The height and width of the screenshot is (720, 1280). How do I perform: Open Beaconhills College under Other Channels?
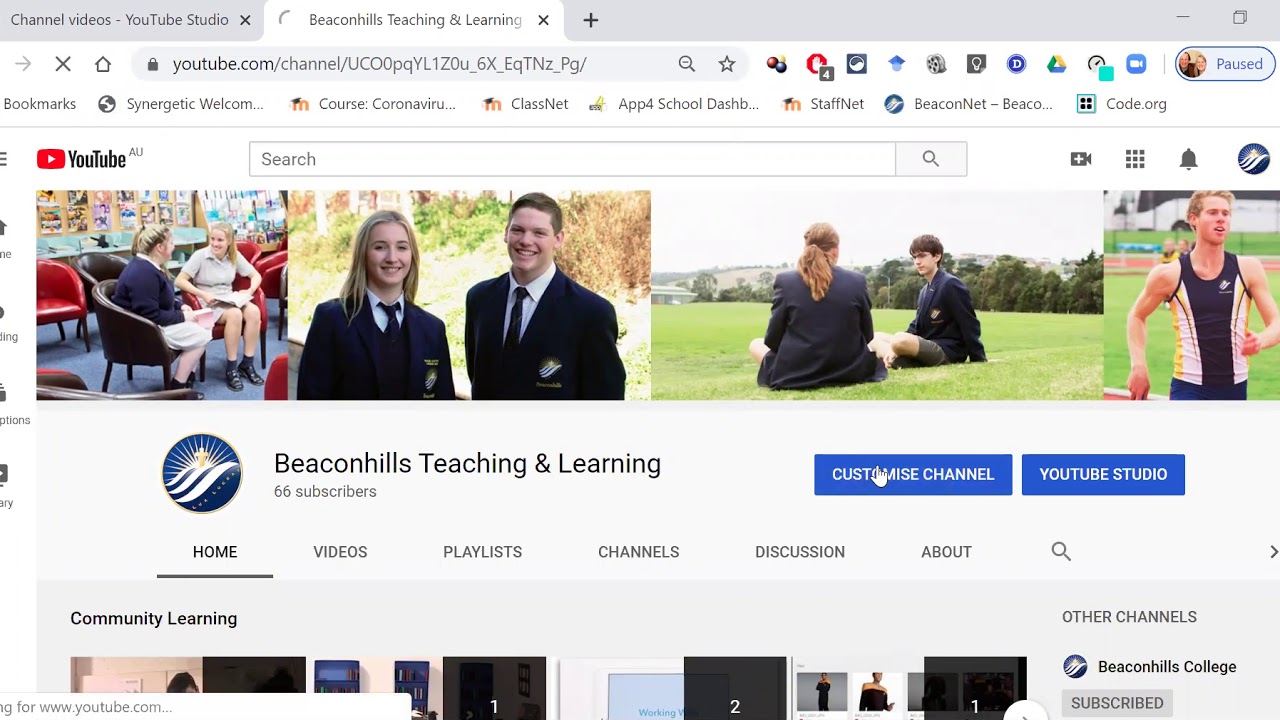click(x=1149, y=666)
